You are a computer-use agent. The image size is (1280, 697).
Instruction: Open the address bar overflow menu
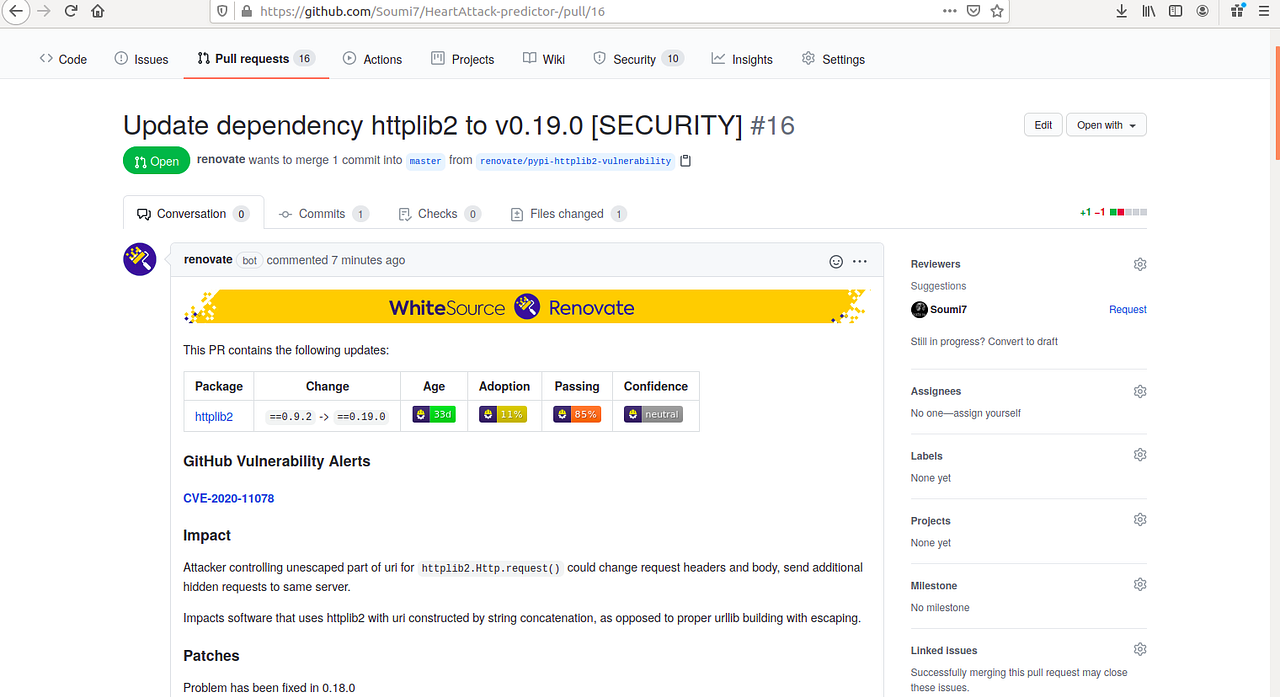pos(948,11)
